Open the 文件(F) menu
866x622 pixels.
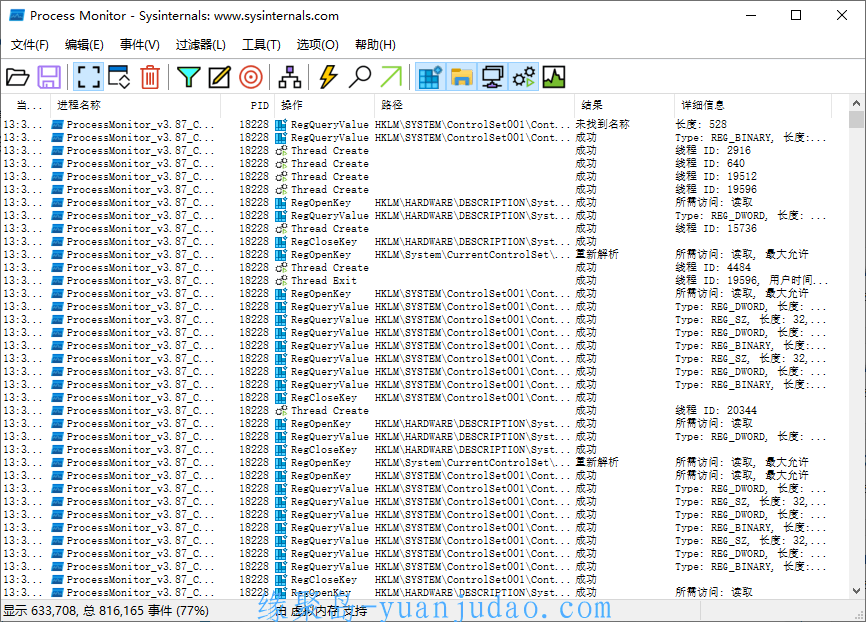30,45
